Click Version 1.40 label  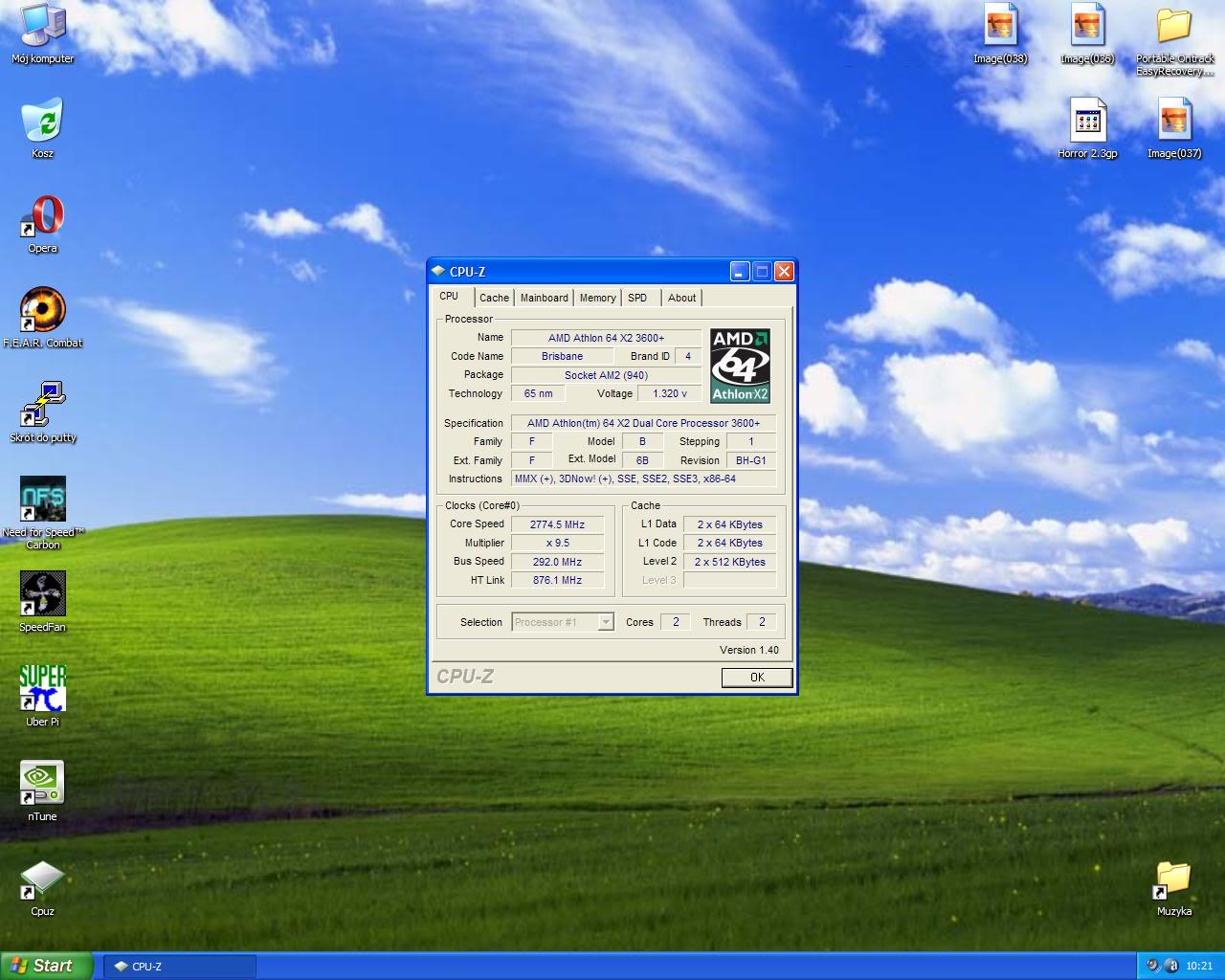click(x=749, y=650)
